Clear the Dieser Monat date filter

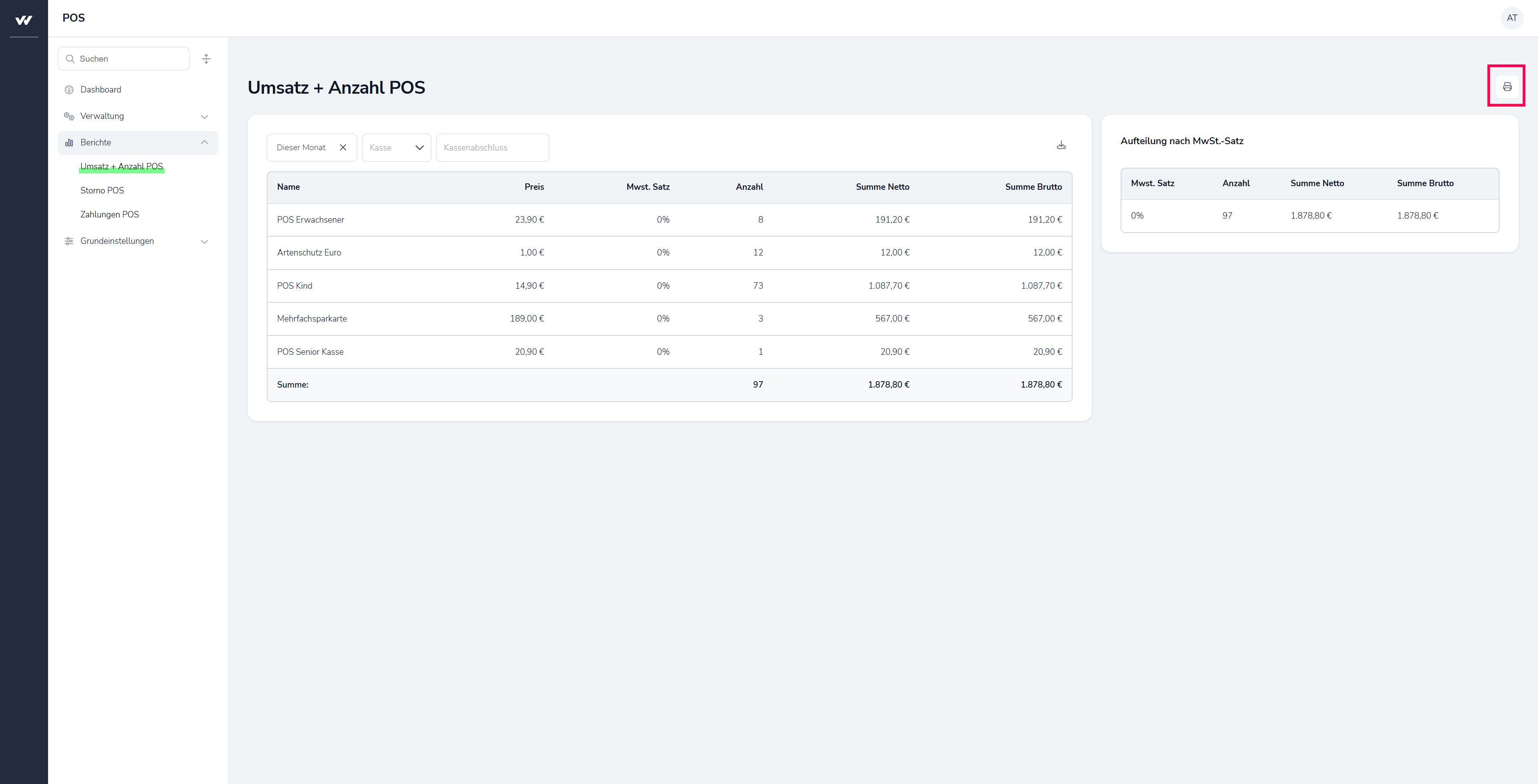pos(343,147)
